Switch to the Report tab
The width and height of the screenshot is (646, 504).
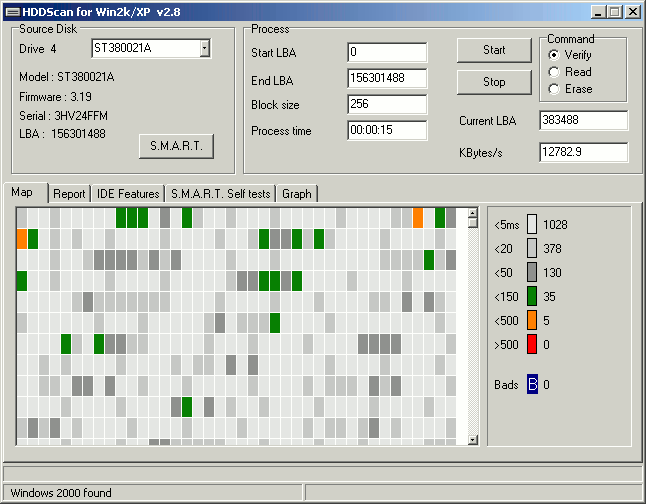(69, 194)
